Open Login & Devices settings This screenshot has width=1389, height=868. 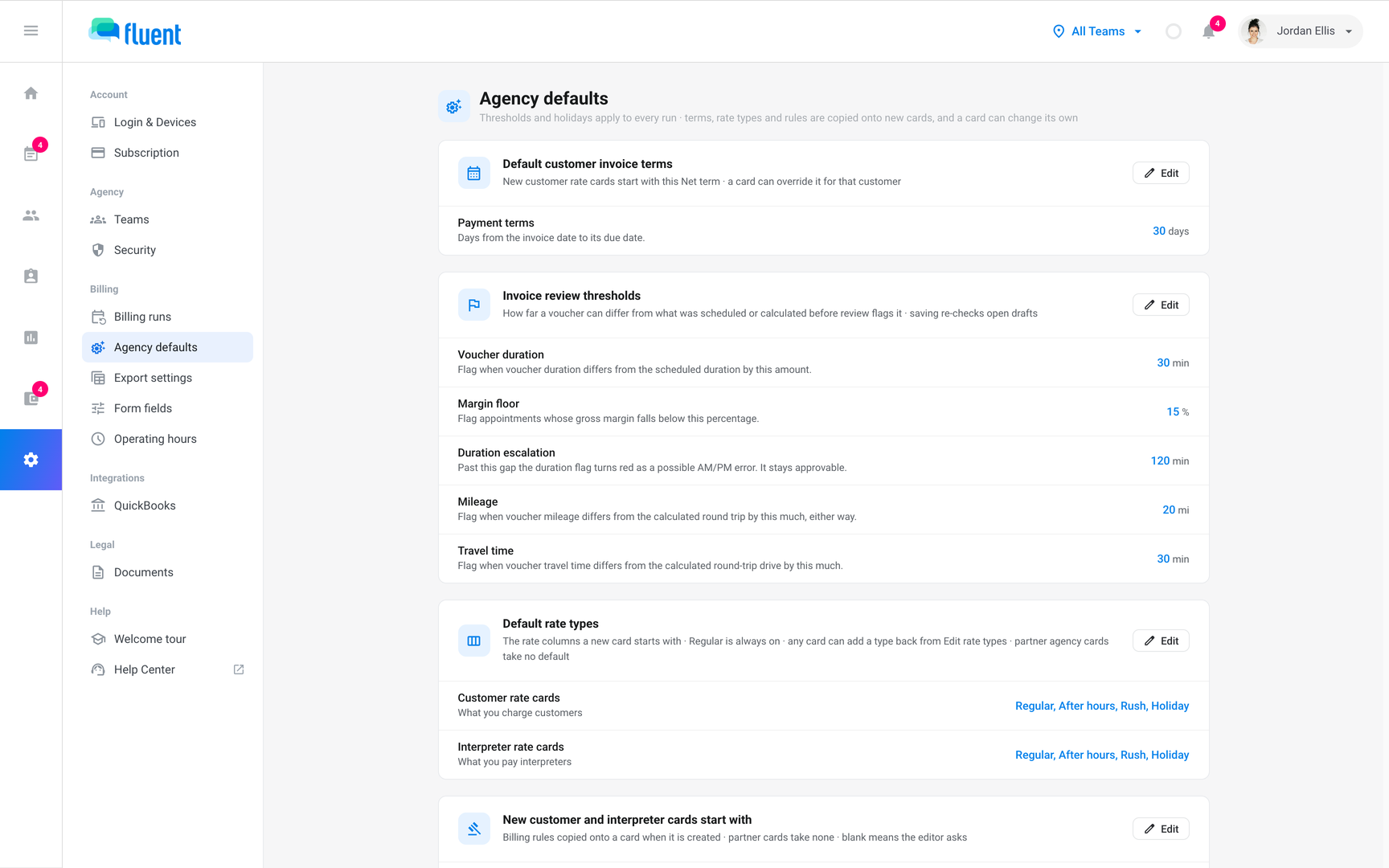167,122
